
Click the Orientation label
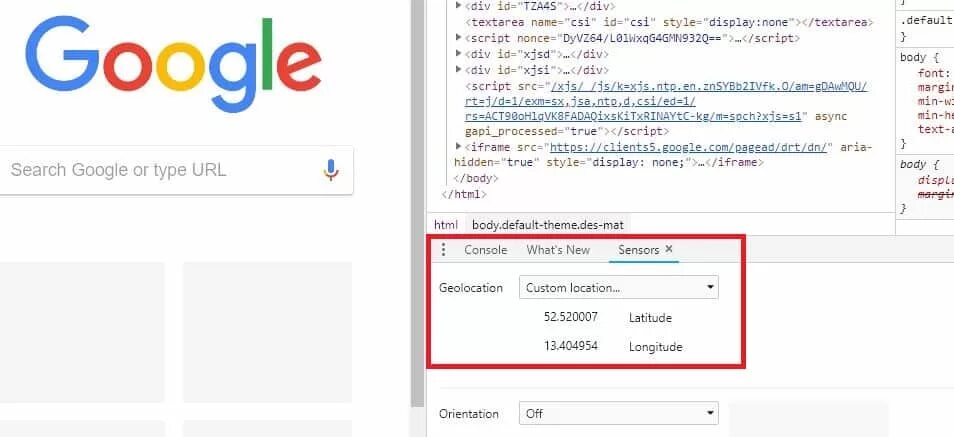pyautogui.click(x=468, y=414)
